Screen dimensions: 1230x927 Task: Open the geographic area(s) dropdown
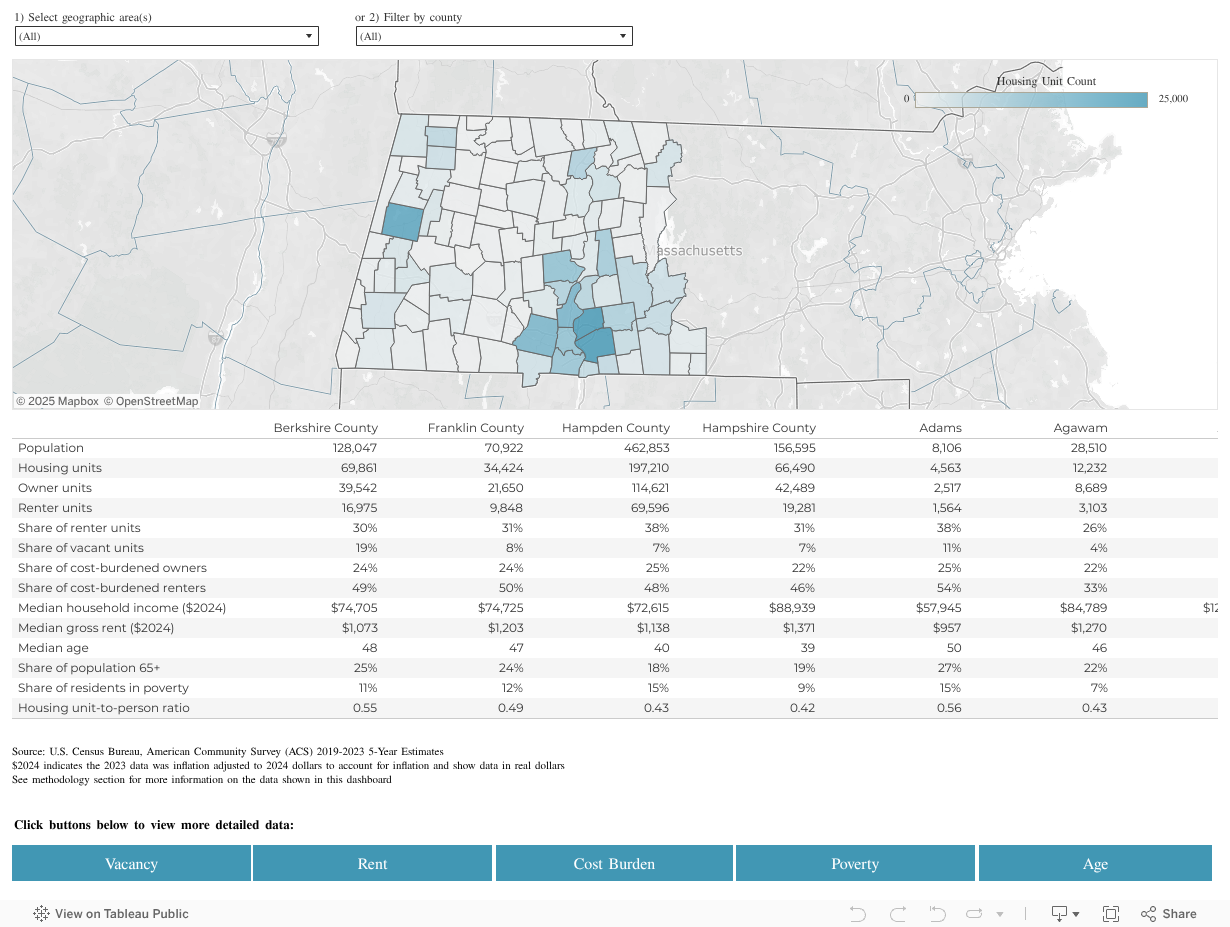[166, 36]
